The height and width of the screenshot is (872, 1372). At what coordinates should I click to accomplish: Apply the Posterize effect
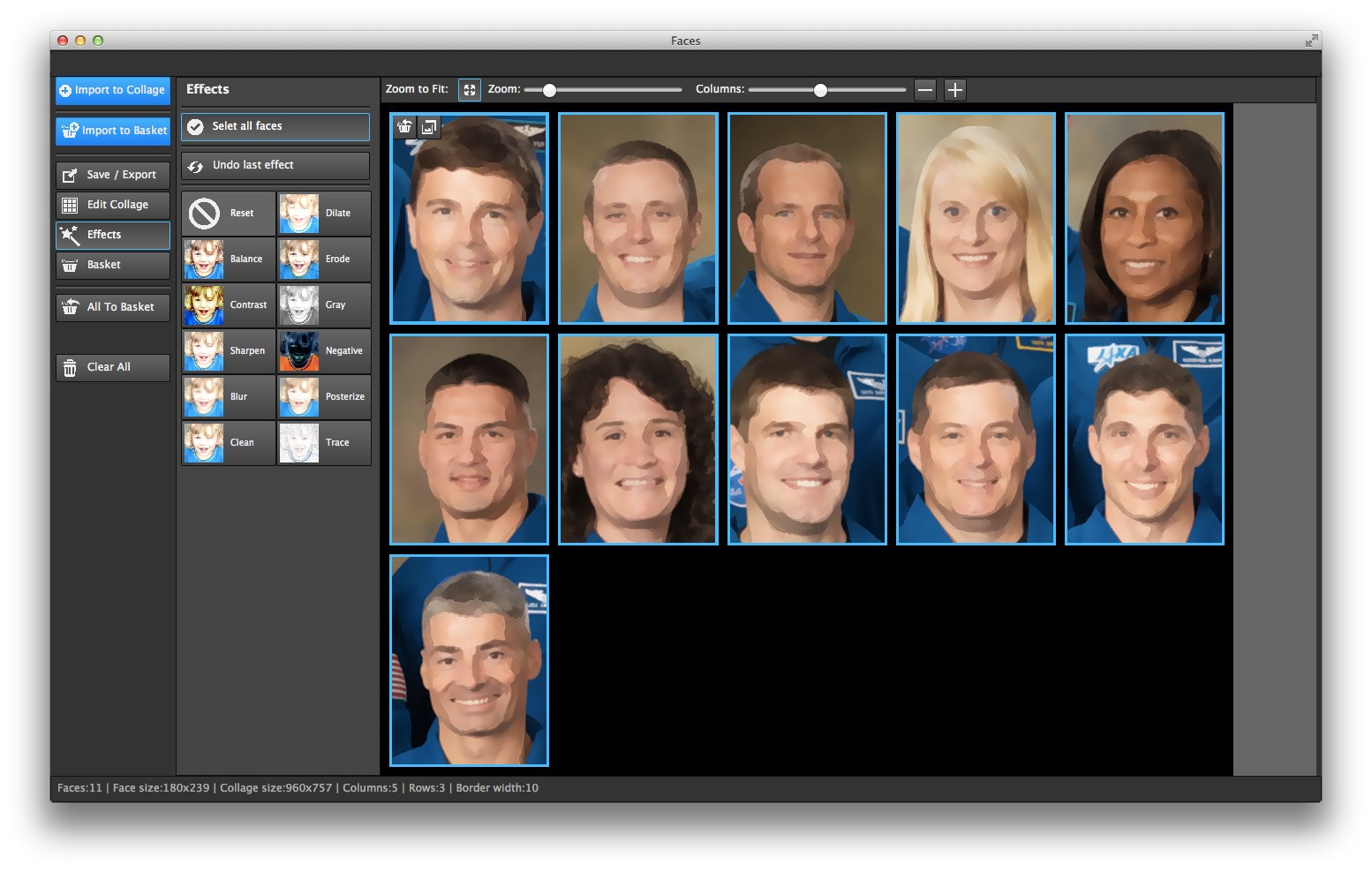(x=324, y=397)
